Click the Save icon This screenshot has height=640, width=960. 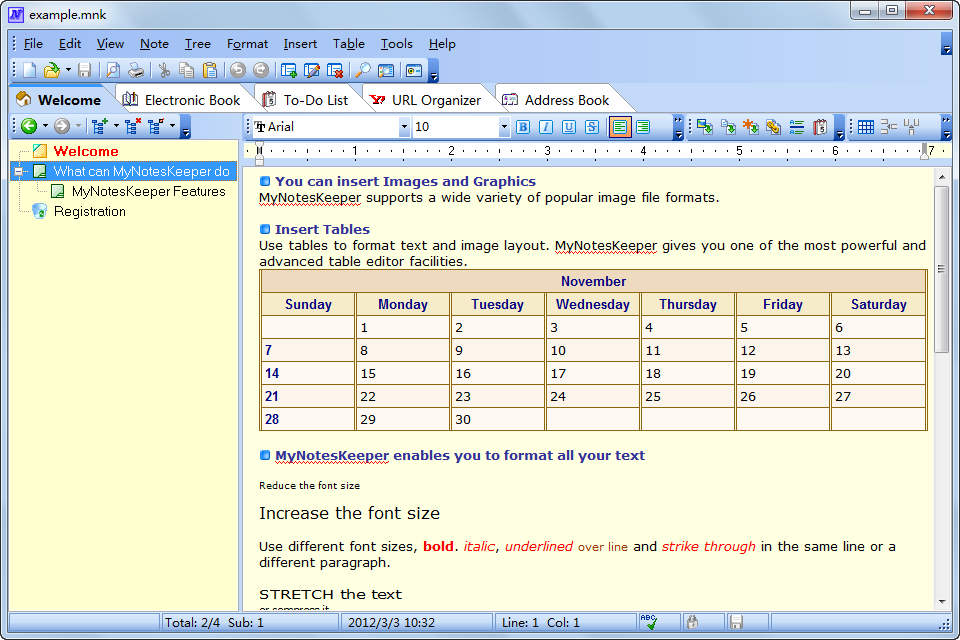coord(84,70)
